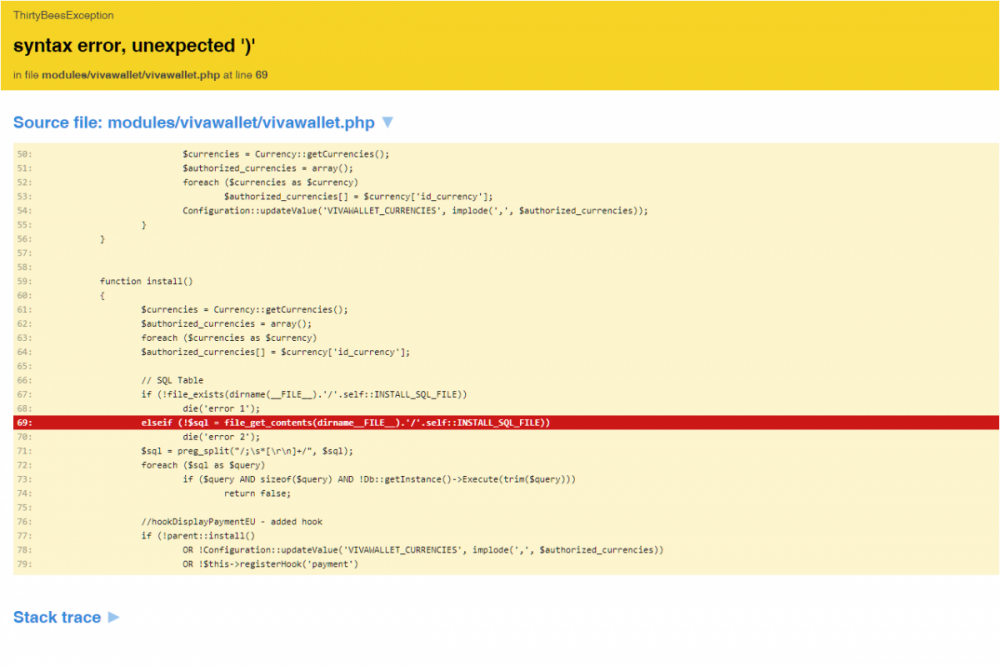Screen dimensions: 1000x666
Task: Collapse the Source file section triangle
Action: (388, 122)
